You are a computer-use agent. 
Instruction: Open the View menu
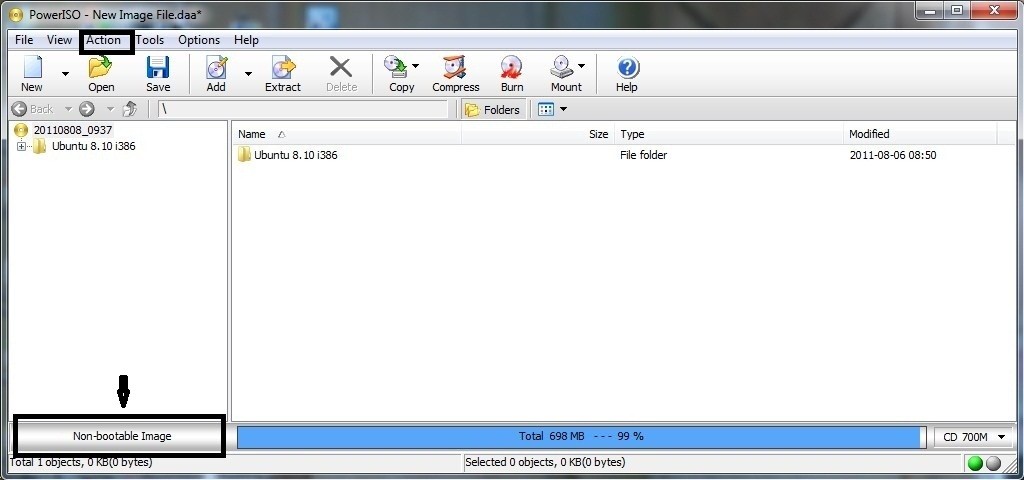click(x=59, y=40)
